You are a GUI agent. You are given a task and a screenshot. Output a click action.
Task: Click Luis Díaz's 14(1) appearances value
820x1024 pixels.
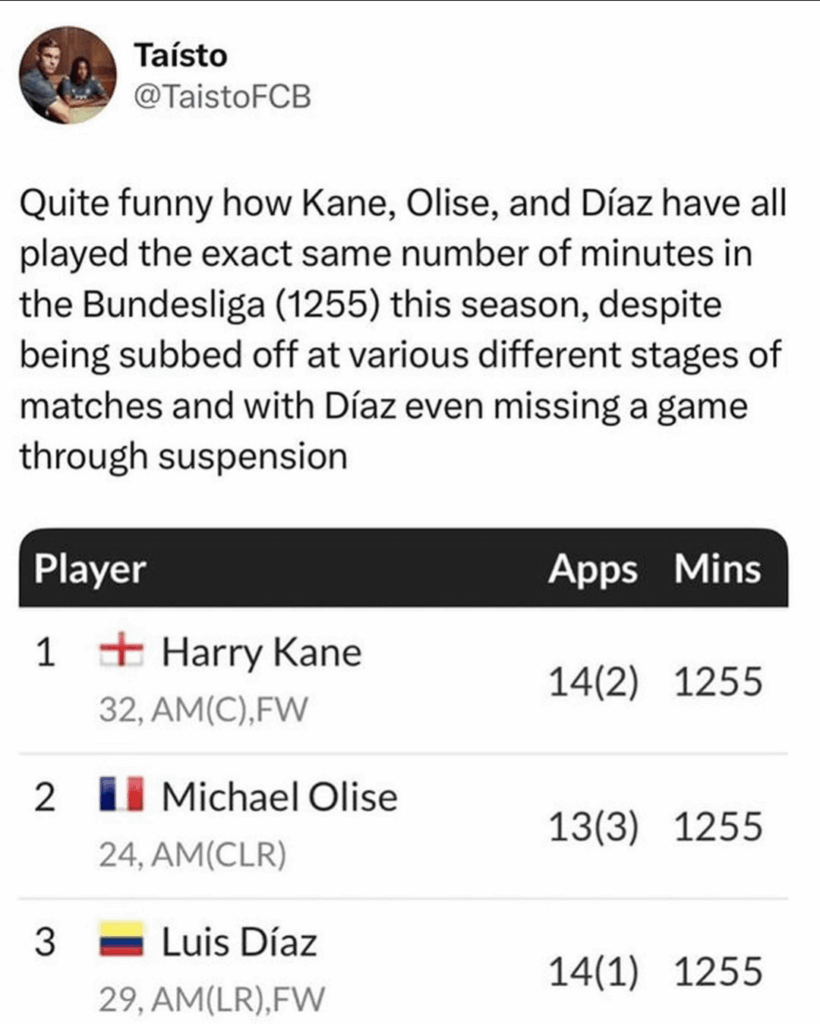[593, 972]
